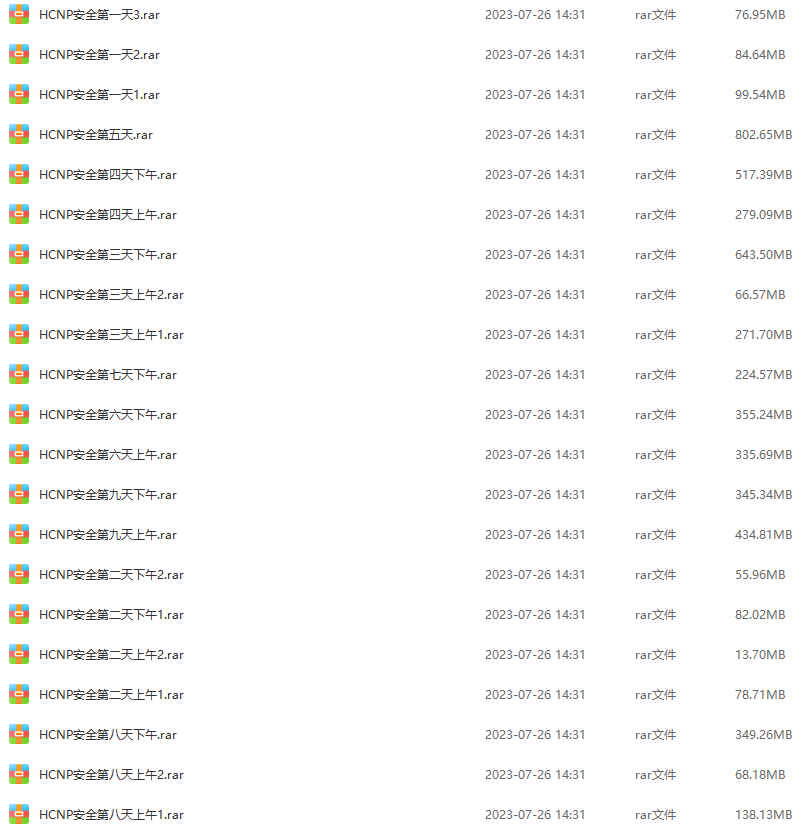Click the size value 138.13MB
The height and width of the screenshot is (831, 802).
tap(763, 815)
